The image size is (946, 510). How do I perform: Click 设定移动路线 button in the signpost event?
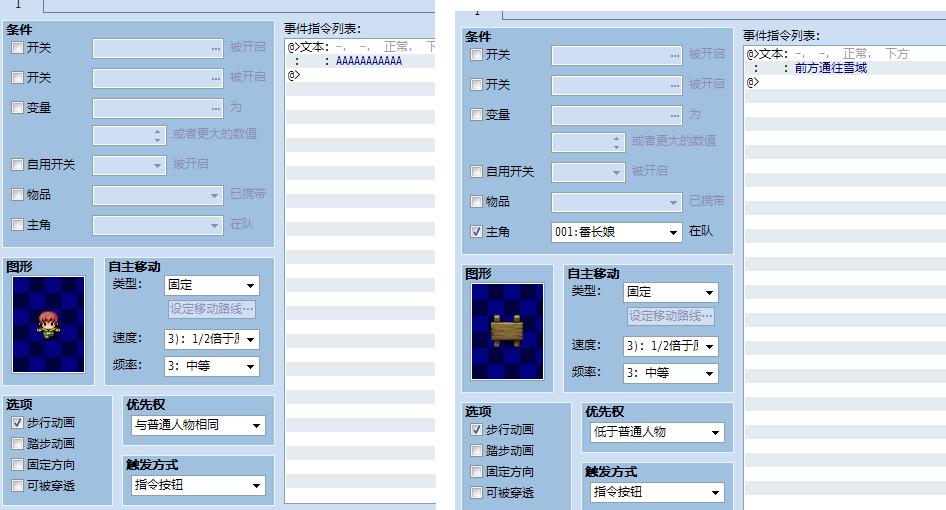671,316
